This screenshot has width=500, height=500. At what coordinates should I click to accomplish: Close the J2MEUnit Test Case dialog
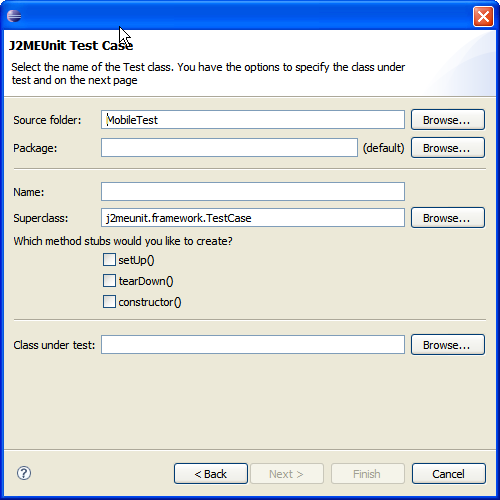(x=483, y=16)
